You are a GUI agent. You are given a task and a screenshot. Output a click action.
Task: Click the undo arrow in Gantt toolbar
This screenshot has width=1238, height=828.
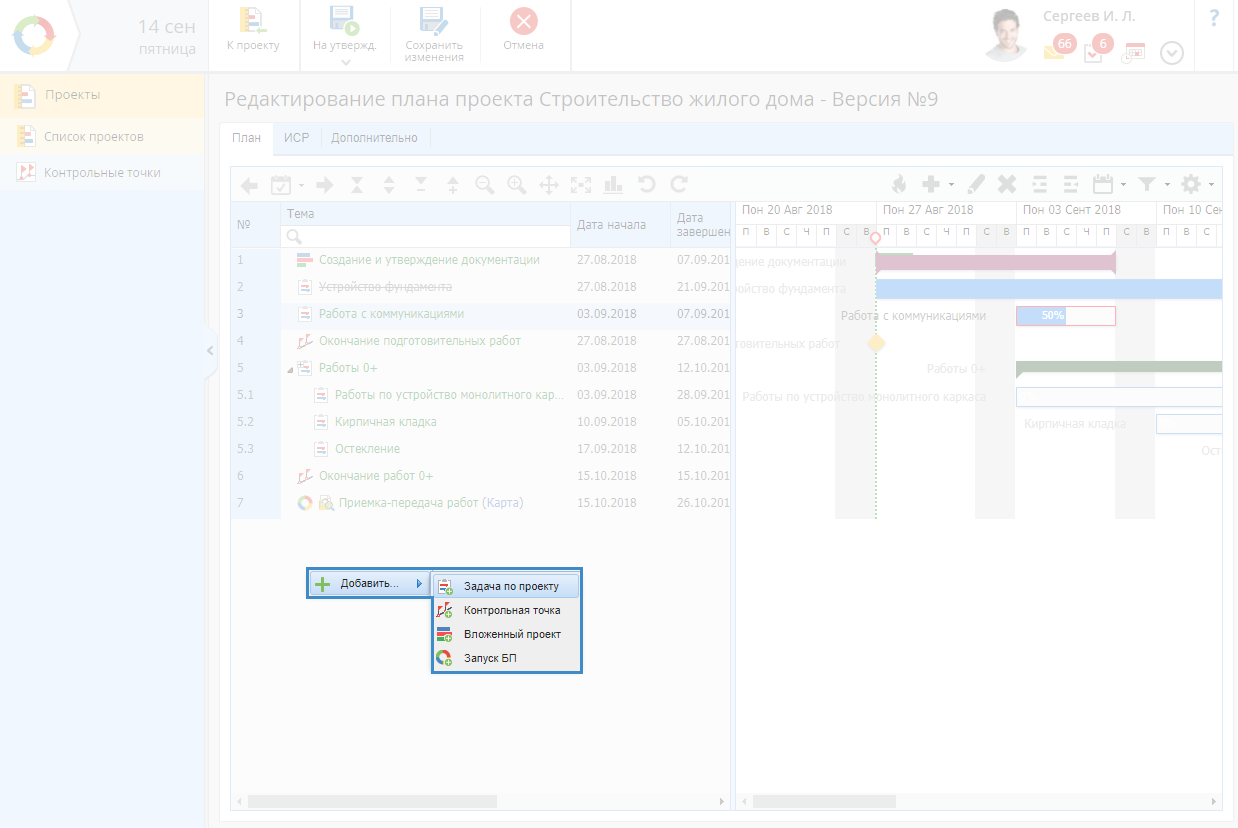[646, 185]
